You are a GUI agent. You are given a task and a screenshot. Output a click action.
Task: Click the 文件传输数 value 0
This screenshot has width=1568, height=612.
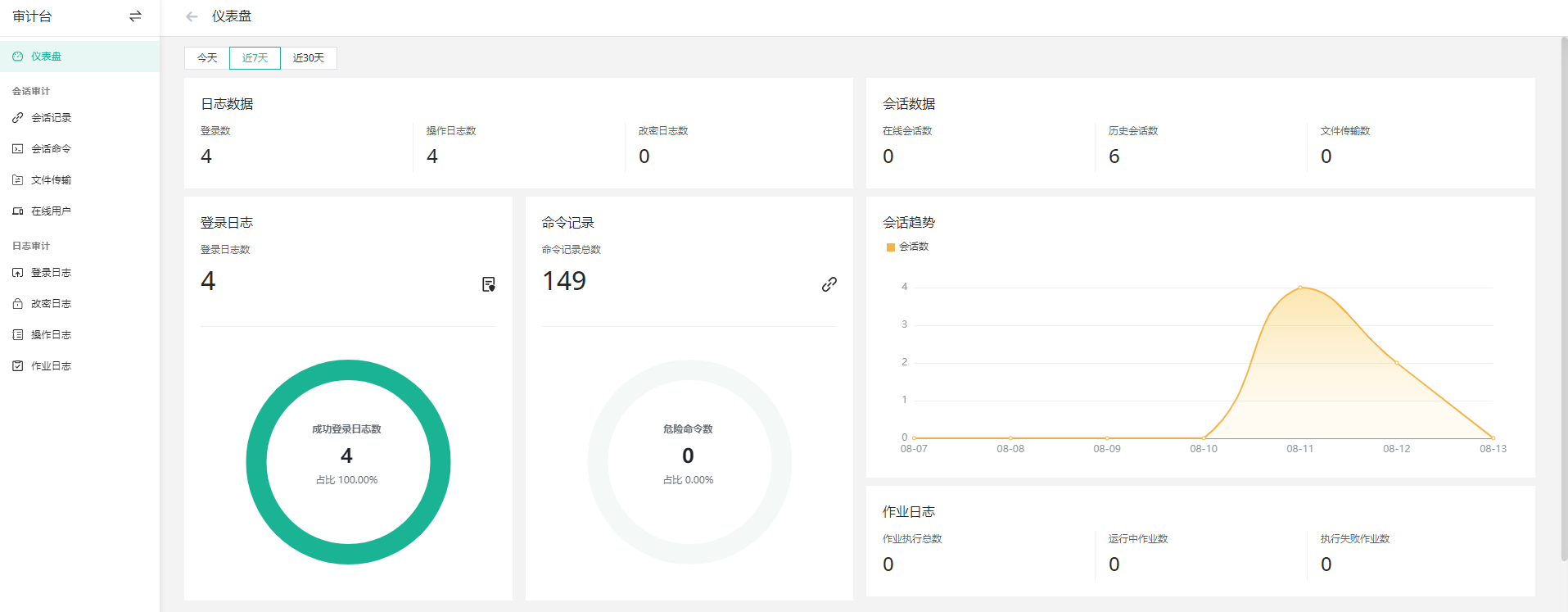pos(1326,156)
